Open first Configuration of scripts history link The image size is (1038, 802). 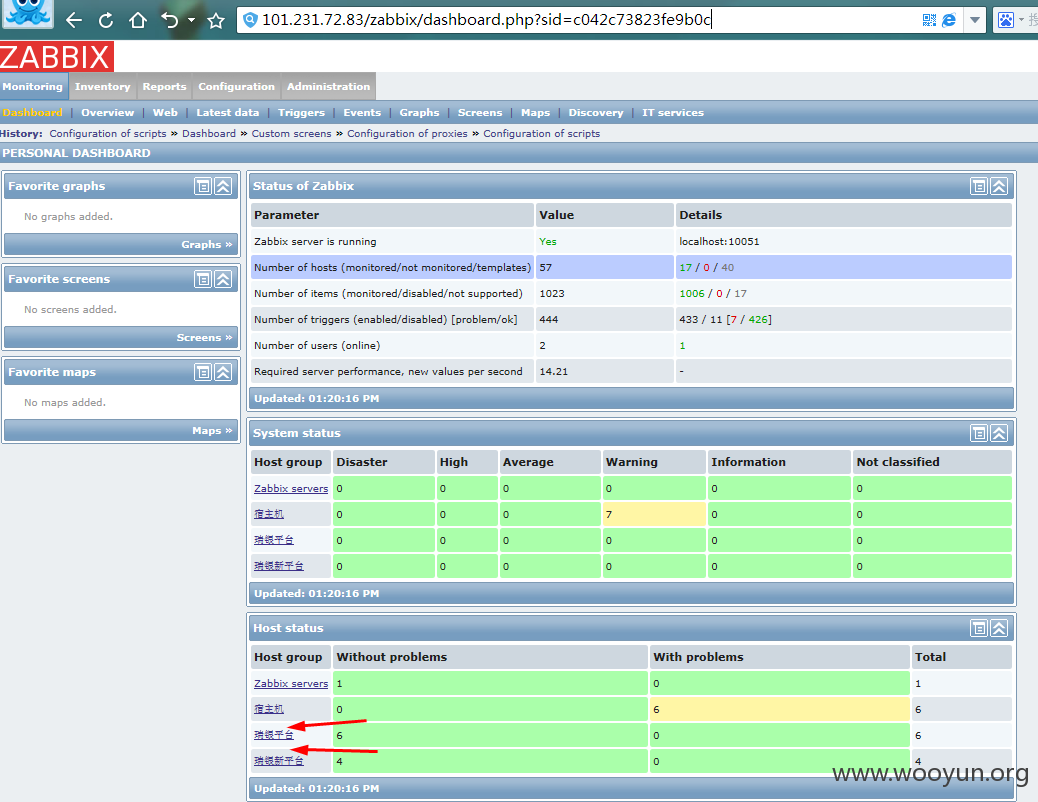(108, 134)
